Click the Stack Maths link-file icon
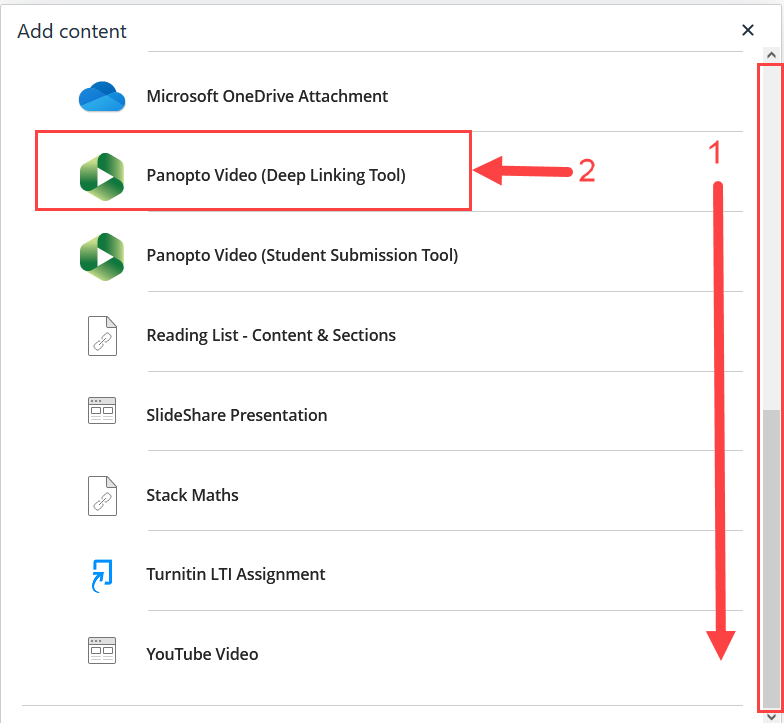The height and width of the screenshot is (723, 784). [x=102, y=496]
